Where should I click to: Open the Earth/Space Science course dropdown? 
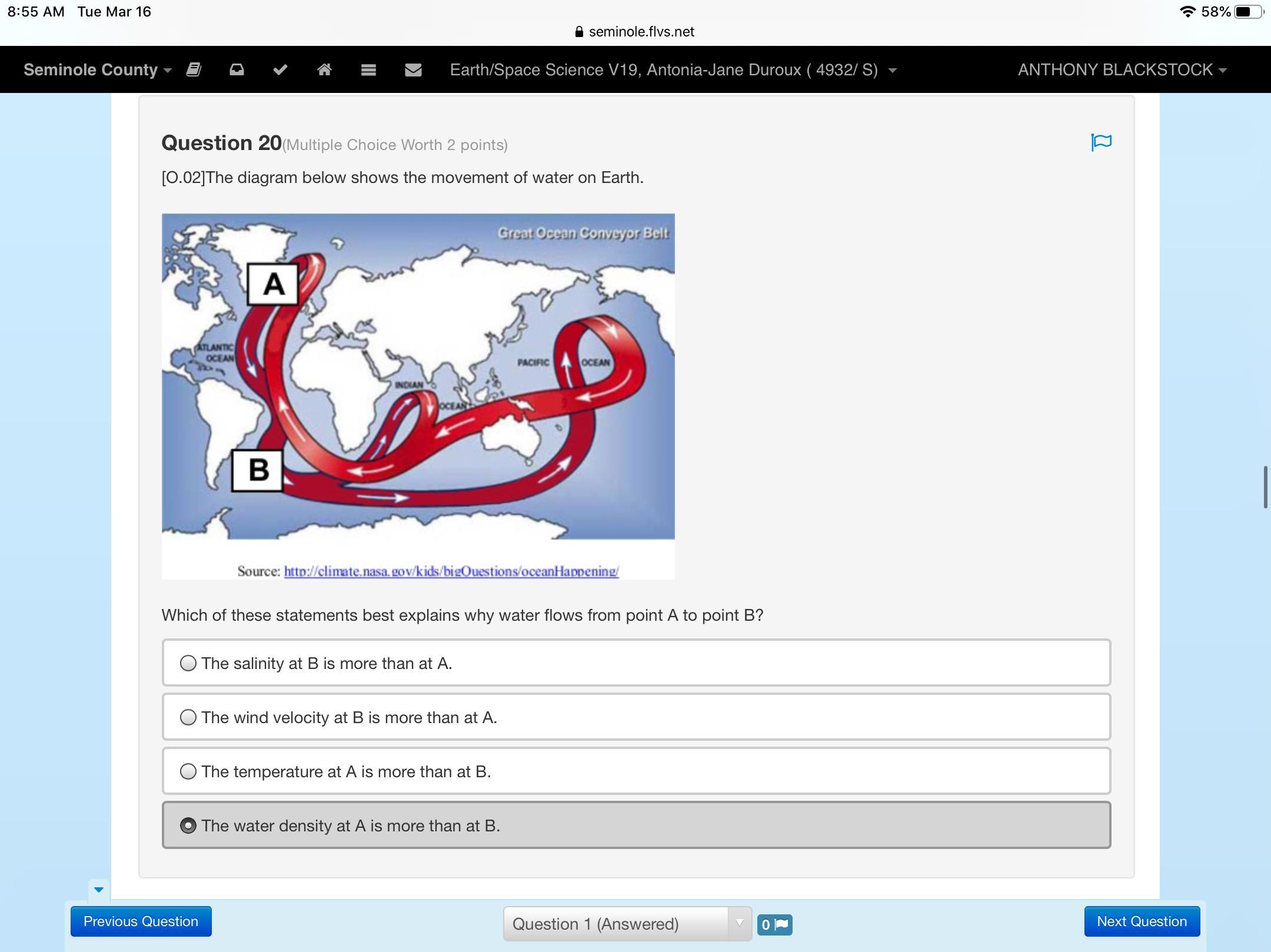tap(673, 69)
